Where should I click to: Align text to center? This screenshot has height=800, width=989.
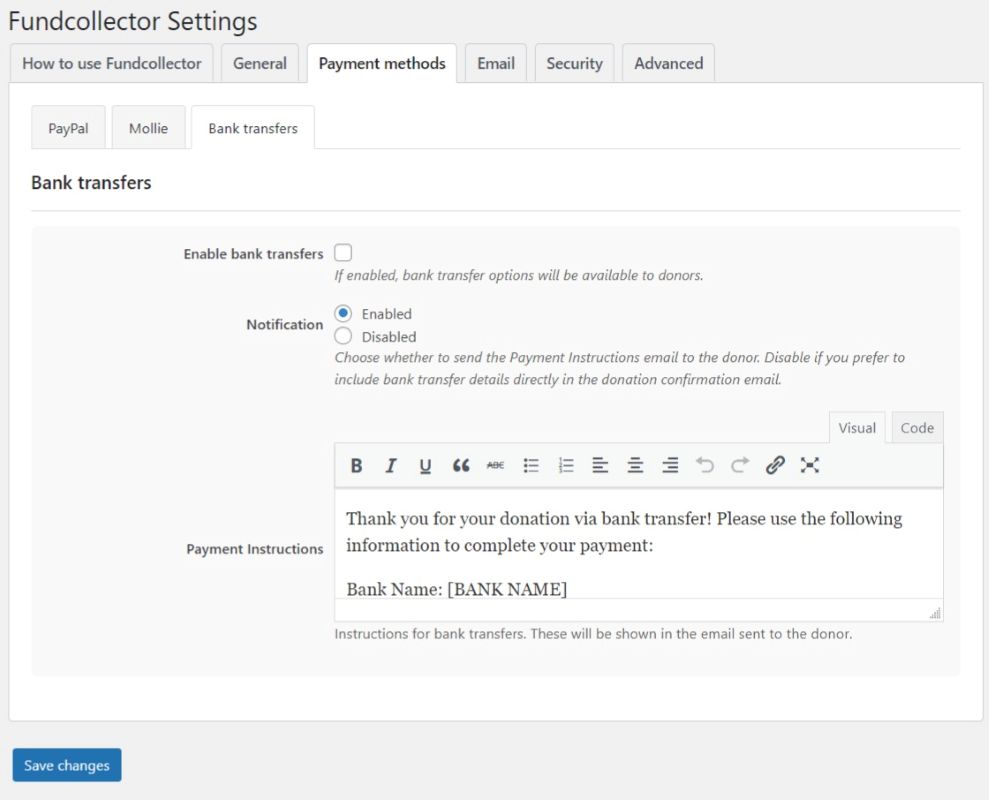[x=636, y=465]
